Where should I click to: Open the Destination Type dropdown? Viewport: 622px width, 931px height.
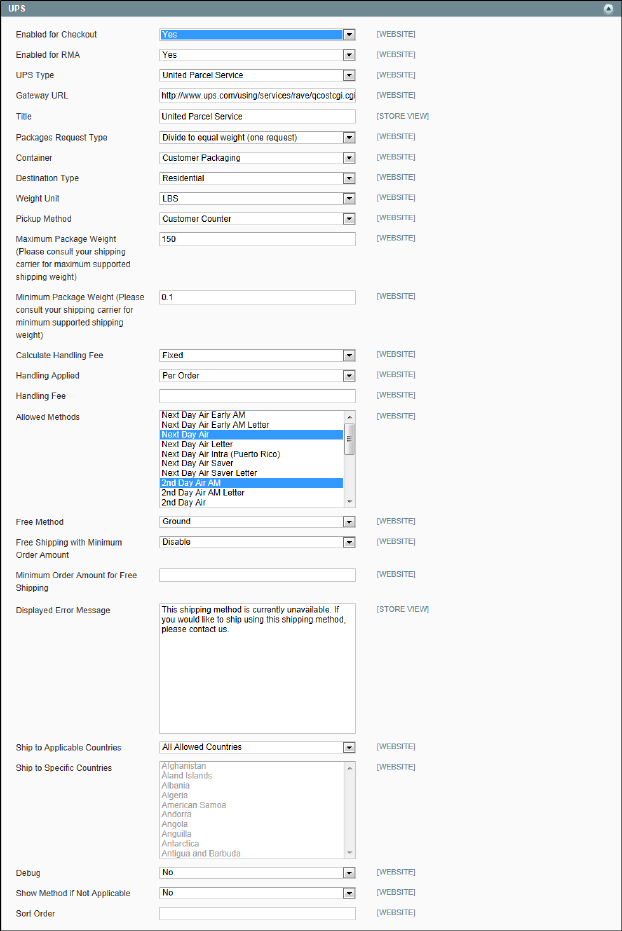[258, 178]
